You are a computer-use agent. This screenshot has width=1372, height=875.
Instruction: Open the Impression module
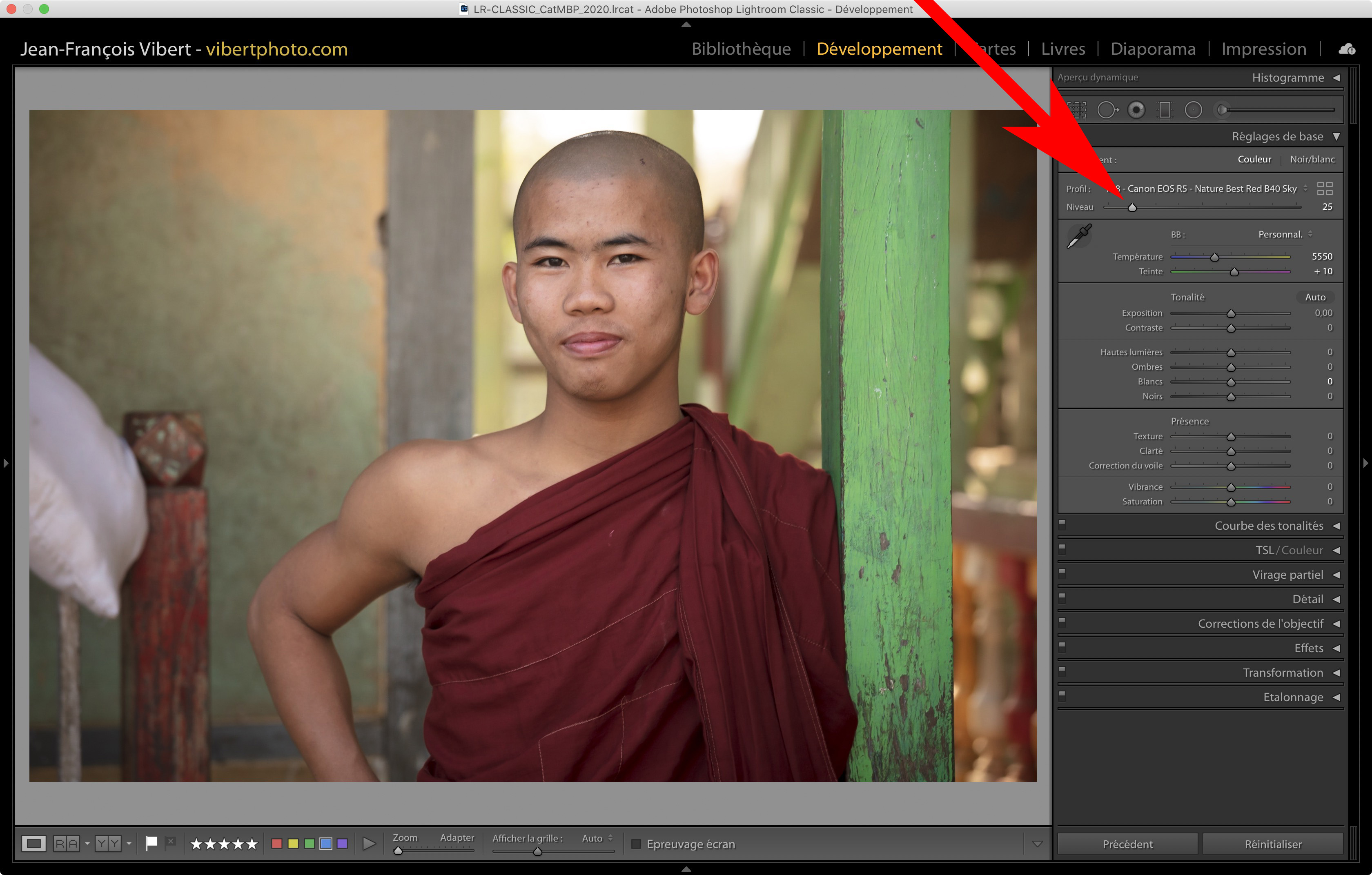tap(1263, 49)
